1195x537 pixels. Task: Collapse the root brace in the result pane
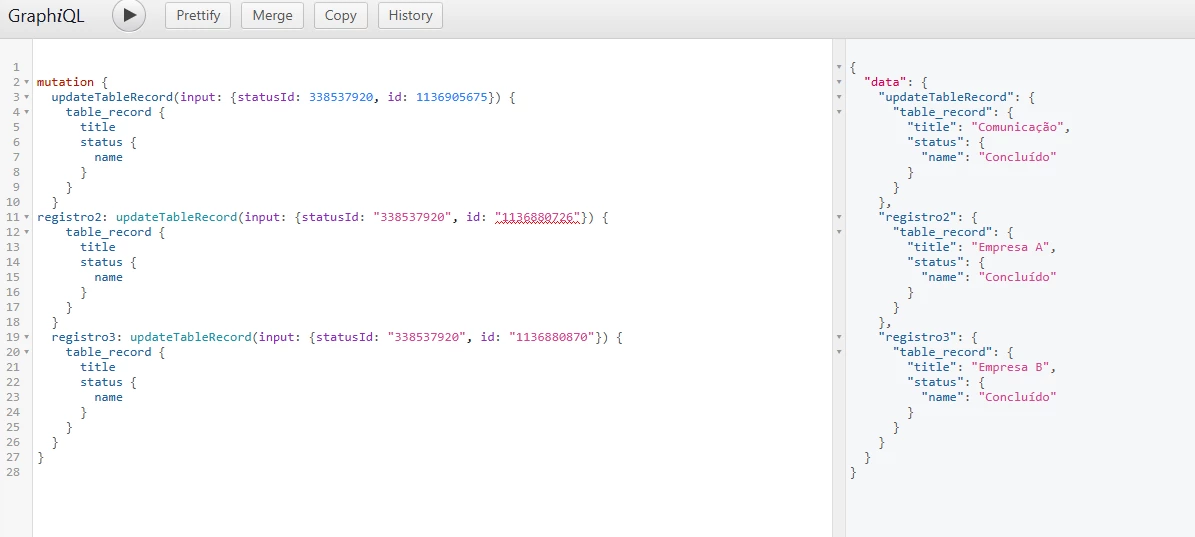839,67
